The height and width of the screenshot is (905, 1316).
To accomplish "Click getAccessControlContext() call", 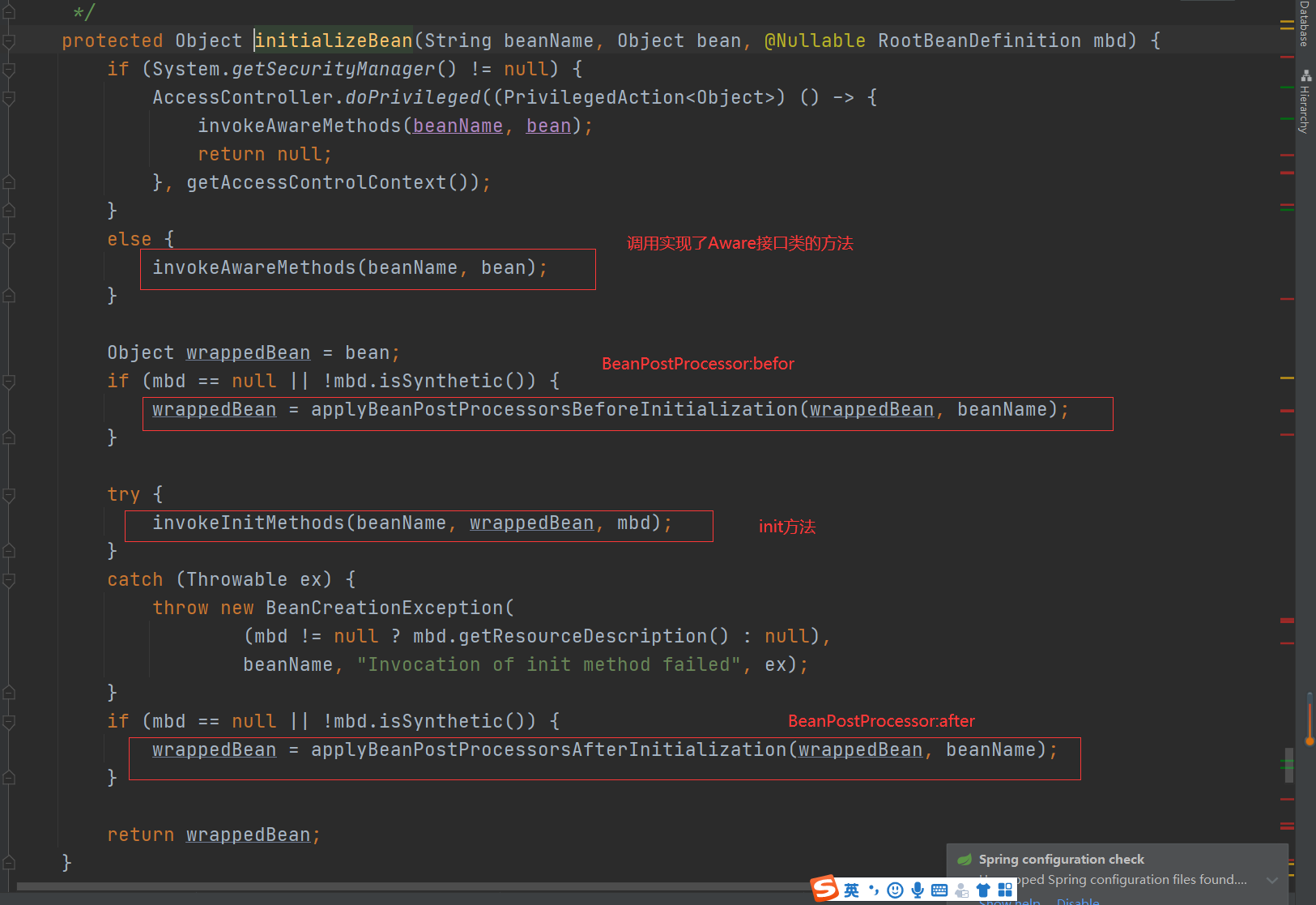I will pos(333,183).
